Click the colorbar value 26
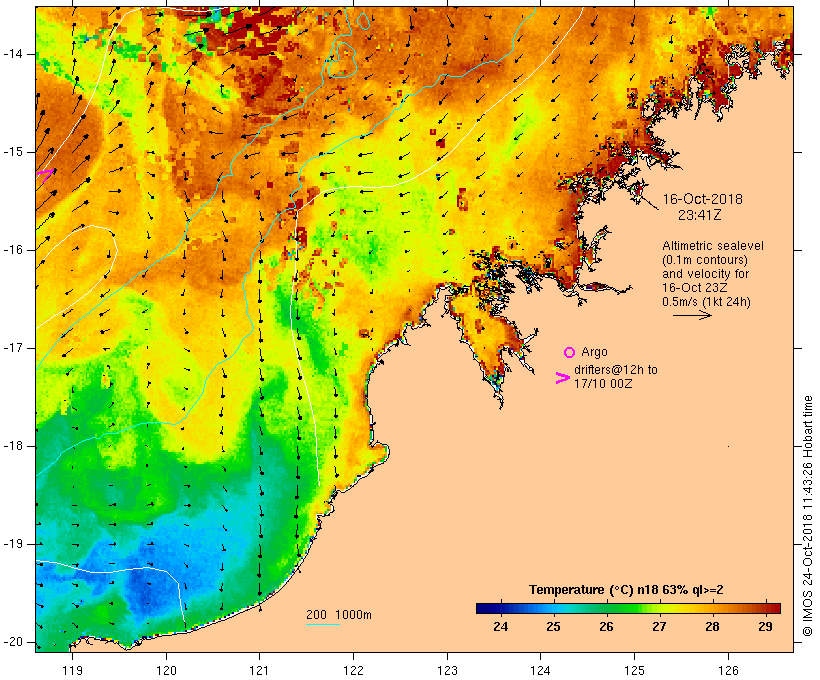820x680 pixels. (x=606, y=626)
